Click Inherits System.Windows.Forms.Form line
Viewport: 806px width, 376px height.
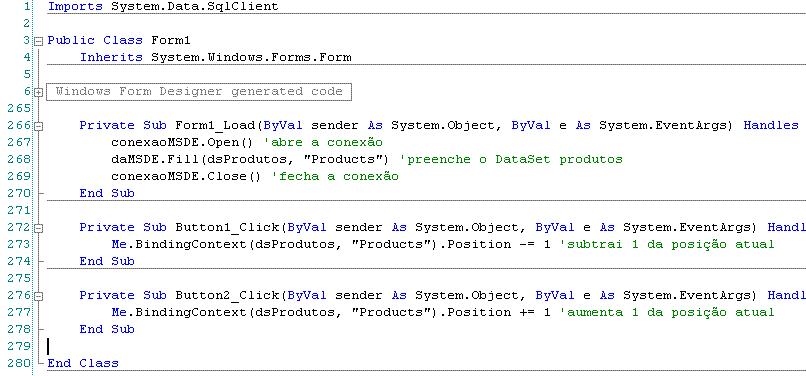(x=215, y=57)
